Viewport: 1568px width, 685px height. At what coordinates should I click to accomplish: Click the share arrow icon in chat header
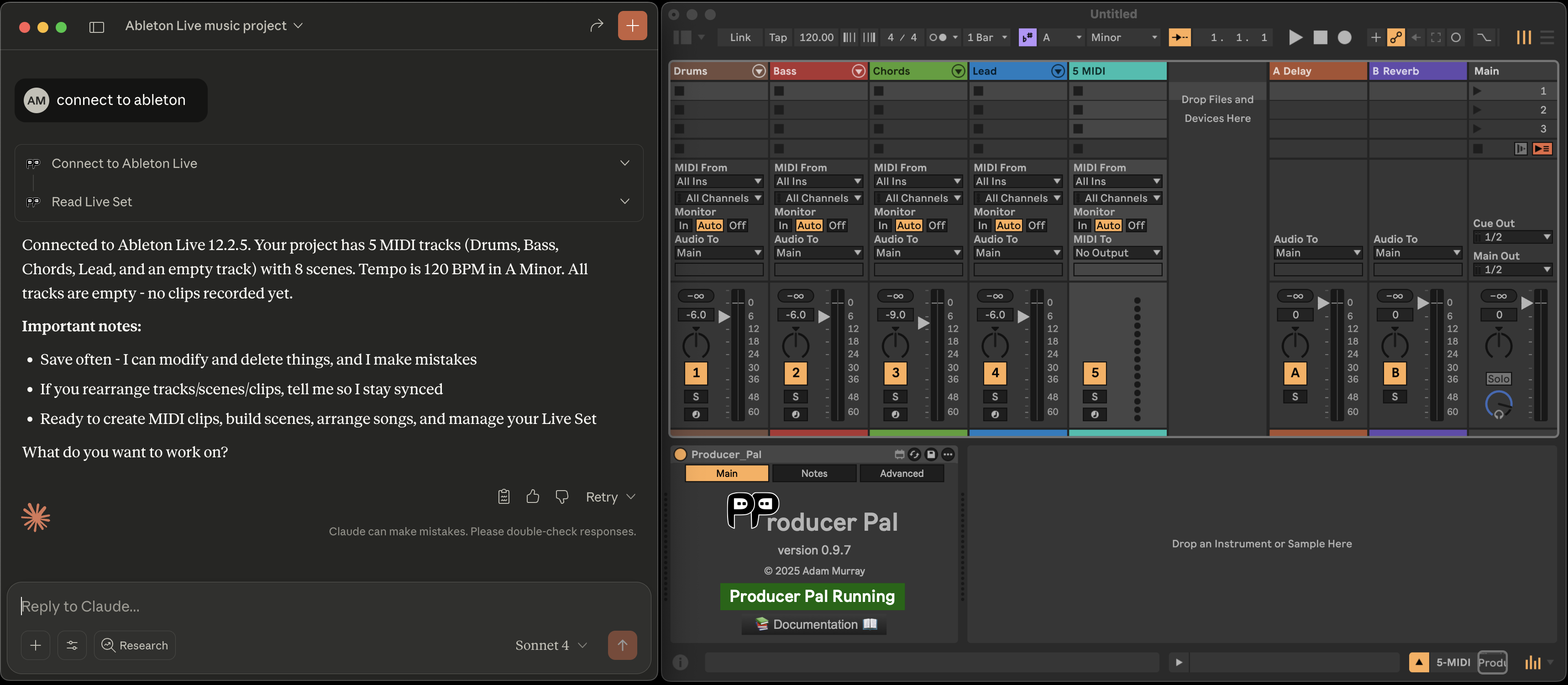(x=597, y=26)
